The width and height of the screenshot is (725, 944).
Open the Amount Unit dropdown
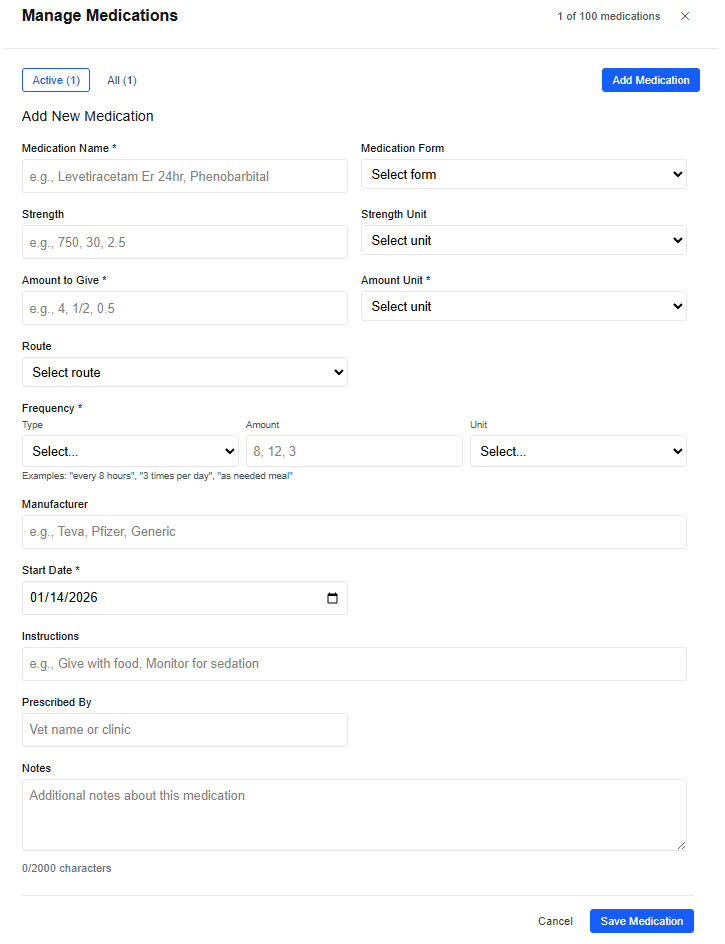pyautogui.click(x=523, y=306)
